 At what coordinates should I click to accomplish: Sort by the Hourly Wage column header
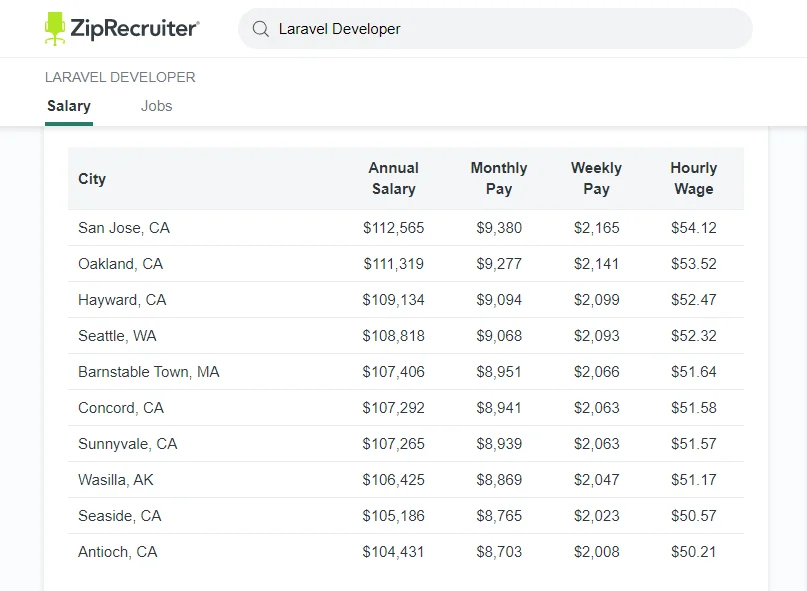[693, 178]
